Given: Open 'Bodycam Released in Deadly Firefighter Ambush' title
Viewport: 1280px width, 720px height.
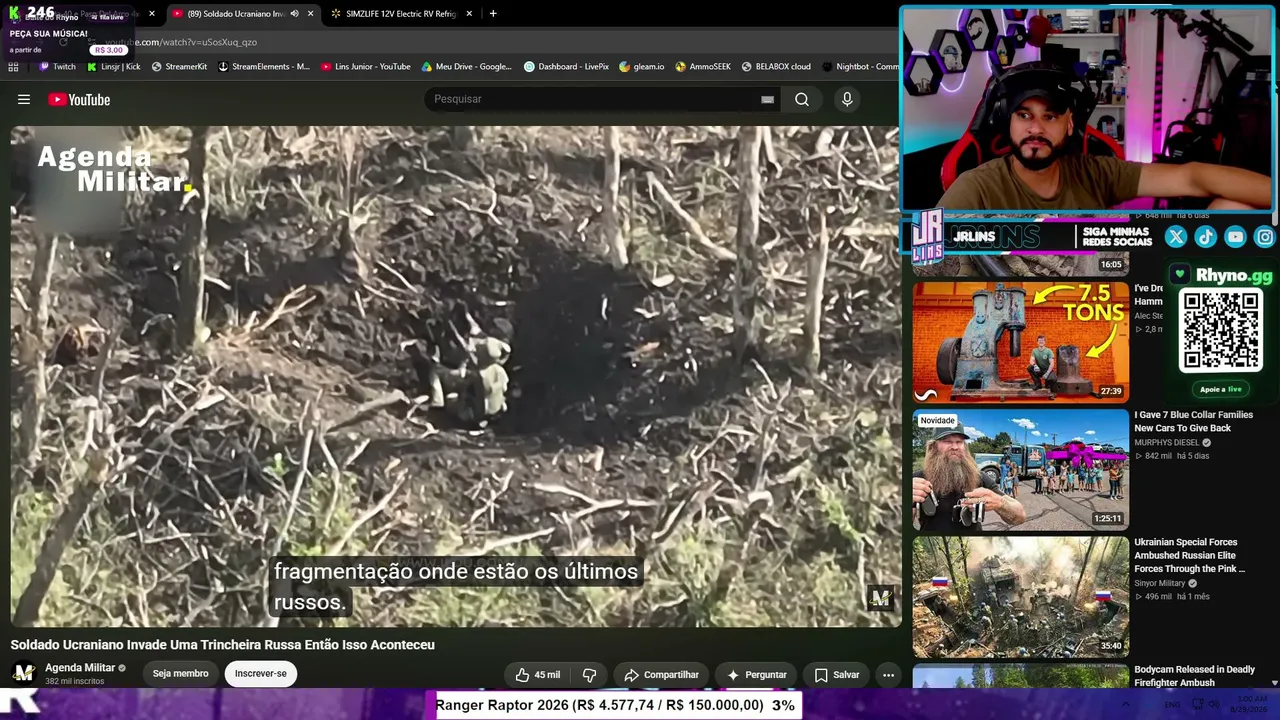Looking at the screenshot, I should tap(1194, 676).
